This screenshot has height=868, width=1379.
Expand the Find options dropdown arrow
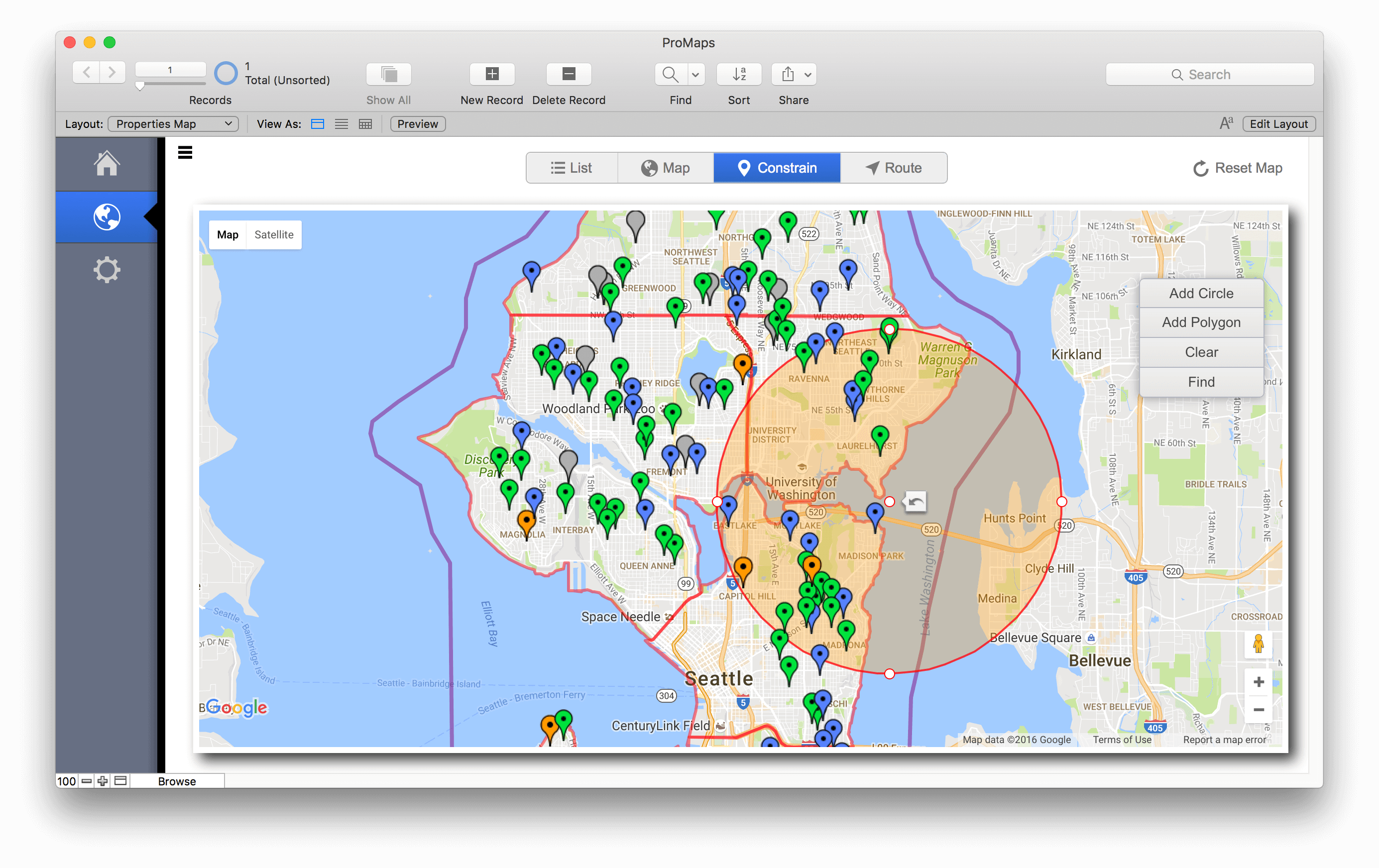(695, 74)
